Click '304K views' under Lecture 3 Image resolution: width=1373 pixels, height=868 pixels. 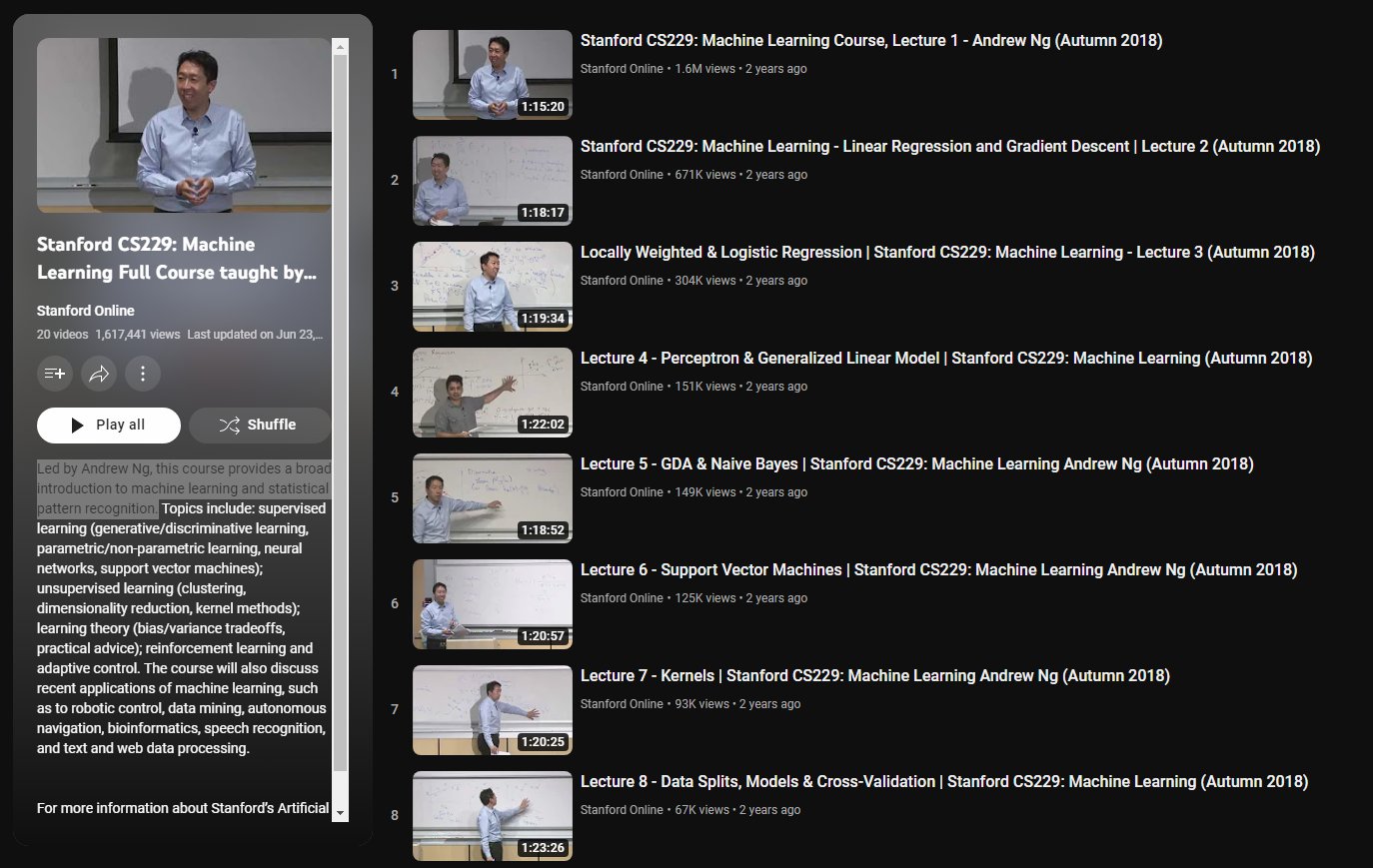tap(704, 281)
